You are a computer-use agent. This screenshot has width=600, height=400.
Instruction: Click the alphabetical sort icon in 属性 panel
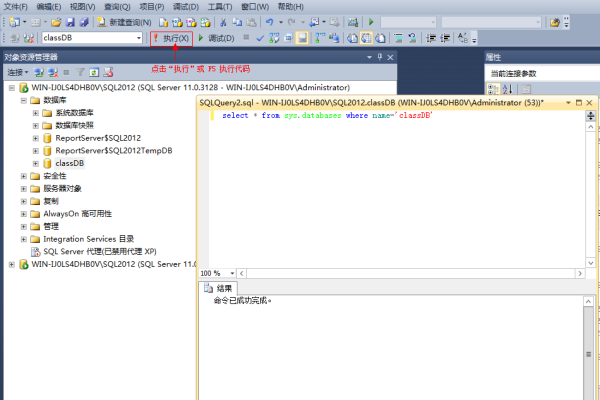507,90
